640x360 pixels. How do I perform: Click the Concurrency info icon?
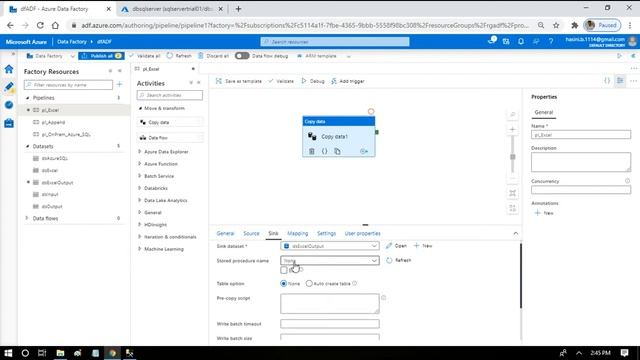pos(627,181)
